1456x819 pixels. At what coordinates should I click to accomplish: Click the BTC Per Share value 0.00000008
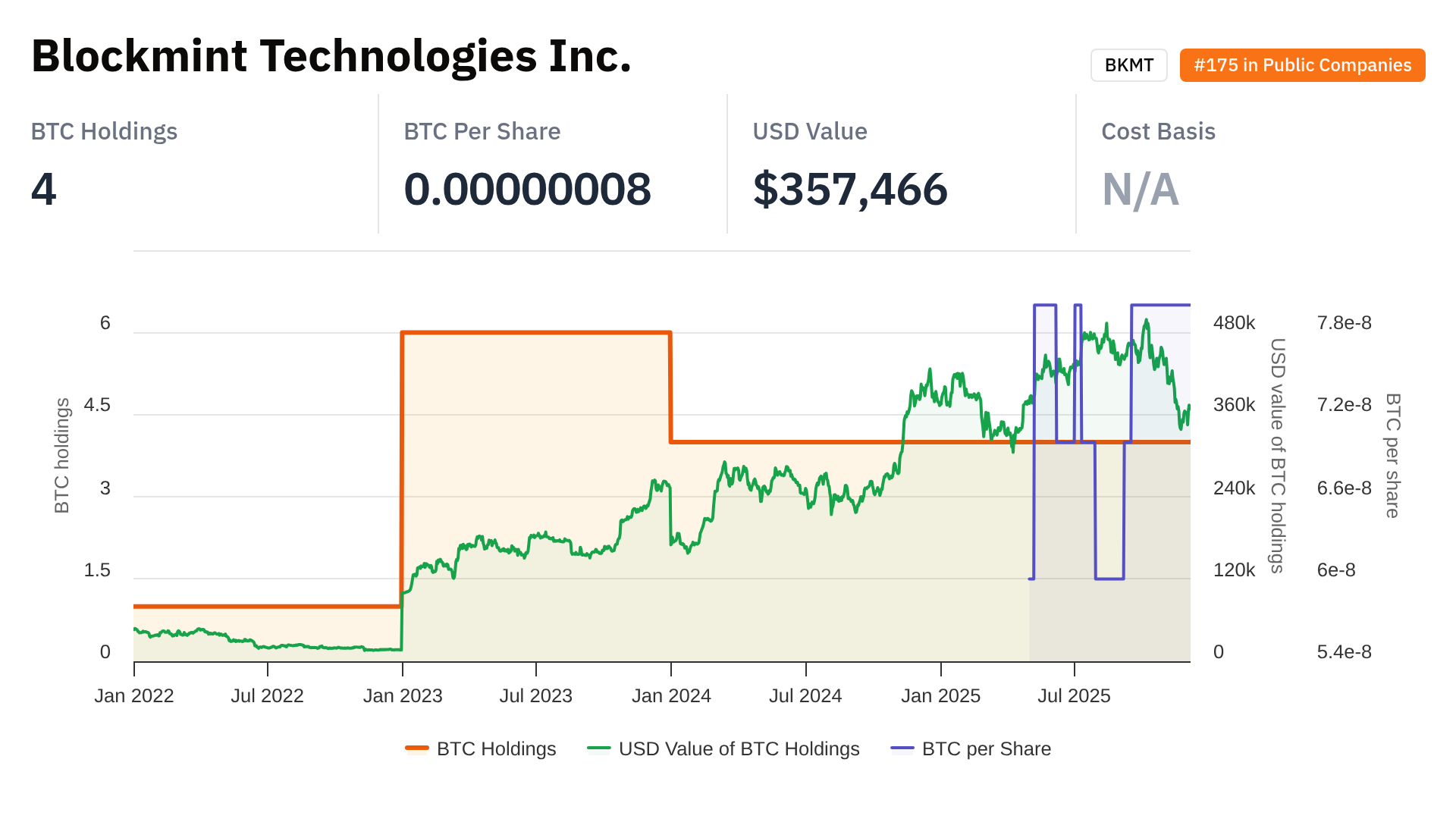coord(527,189)
